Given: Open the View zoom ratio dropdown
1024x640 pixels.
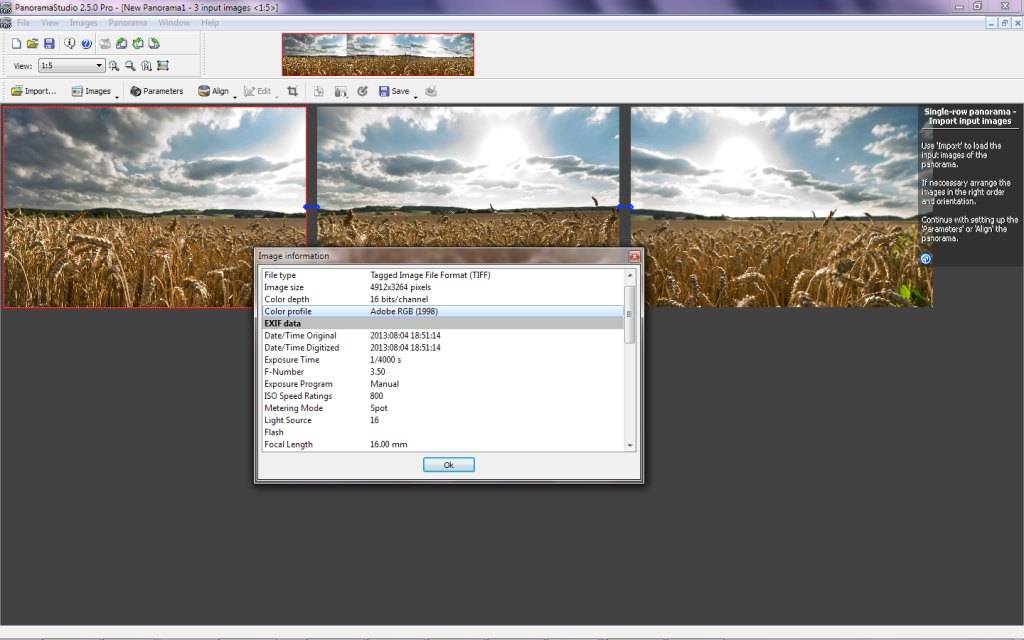Looking at the screenshot, I should click(x=99, y=66).
